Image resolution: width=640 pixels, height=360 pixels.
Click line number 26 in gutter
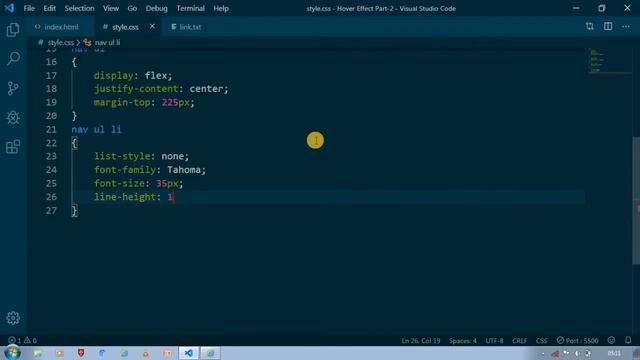coord(51,197)
